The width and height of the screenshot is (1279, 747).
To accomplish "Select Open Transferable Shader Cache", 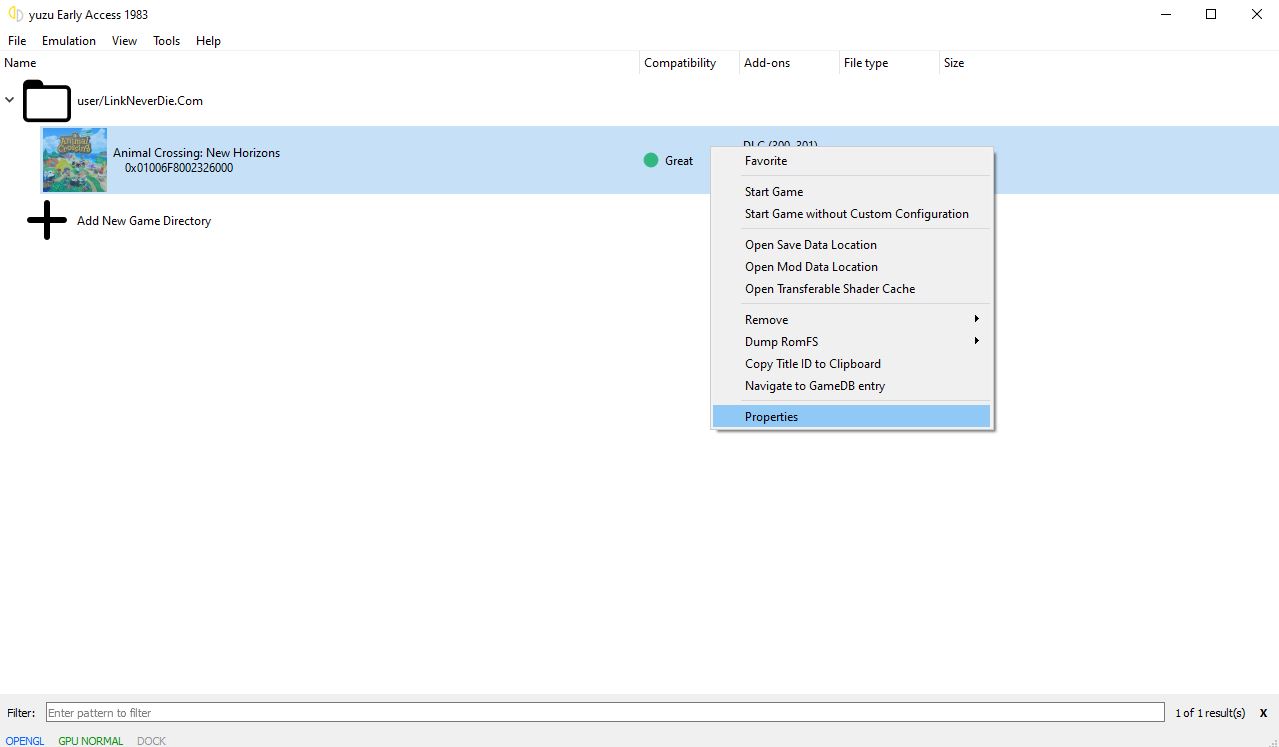I will pyautogui.click(x=852, y=289).
